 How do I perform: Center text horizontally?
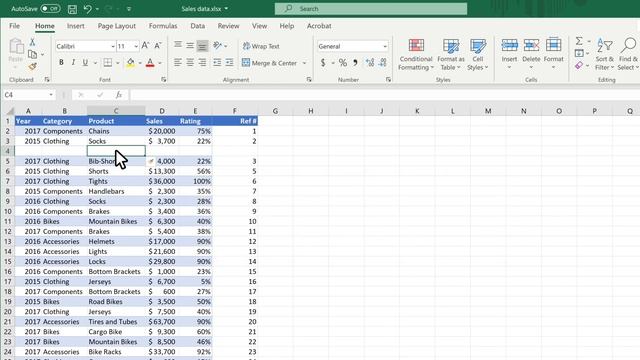point(190,62)
